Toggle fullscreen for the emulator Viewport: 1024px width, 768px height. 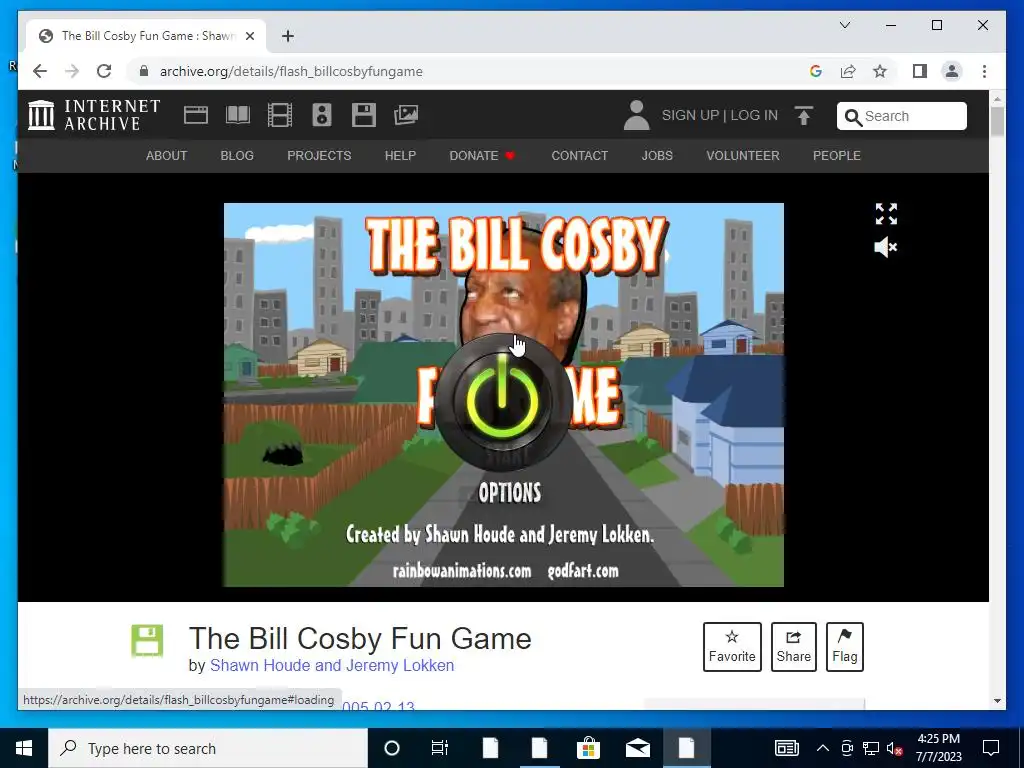[x=886, y=214]
